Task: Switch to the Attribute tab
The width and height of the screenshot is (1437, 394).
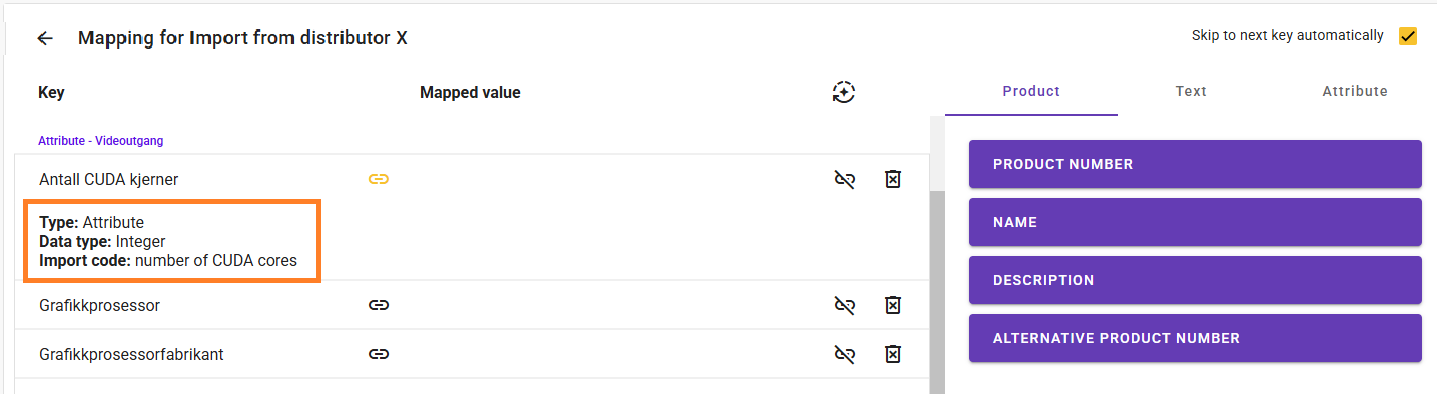Action: click(1355, 91)
